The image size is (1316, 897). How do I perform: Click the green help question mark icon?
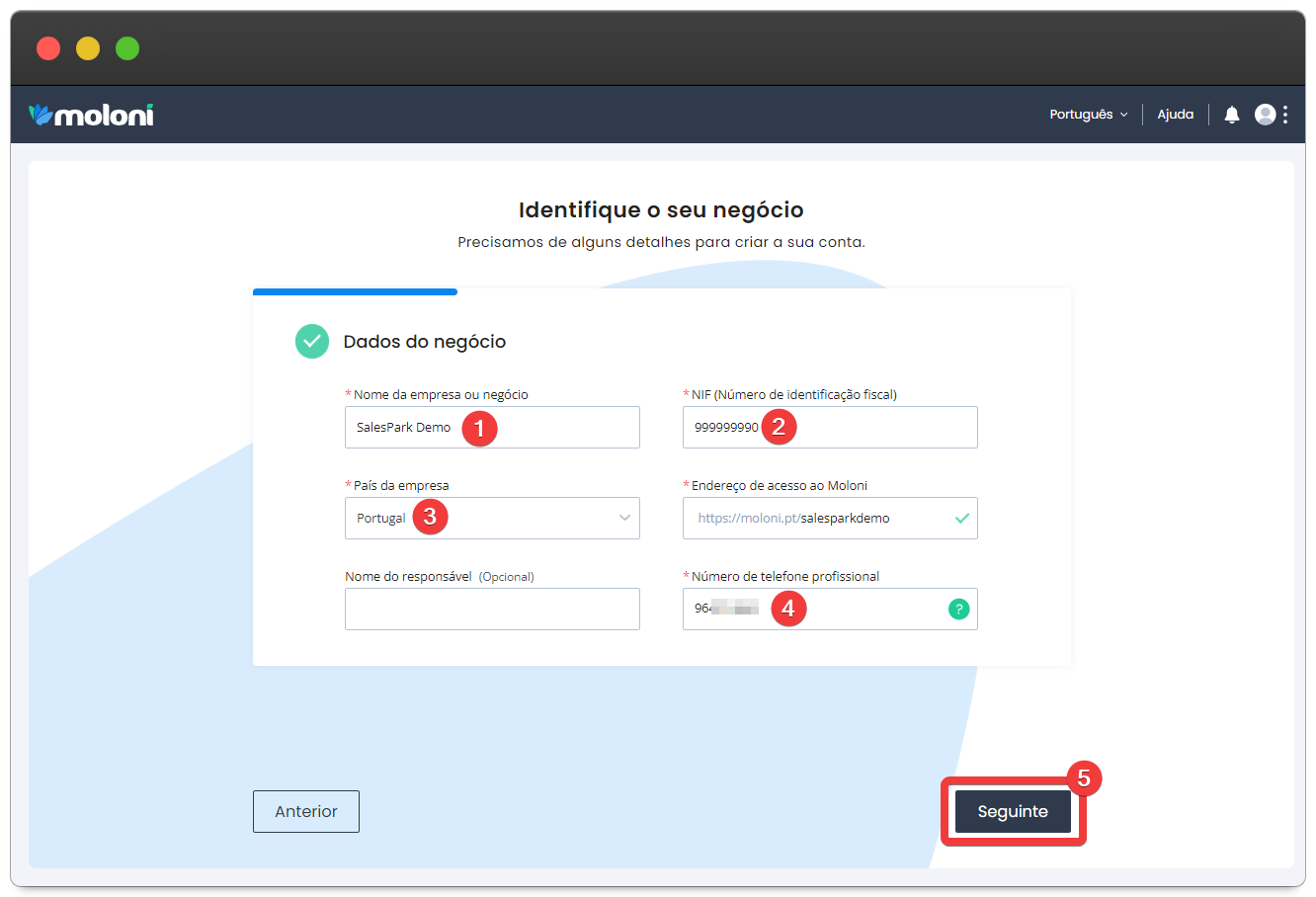958,610
